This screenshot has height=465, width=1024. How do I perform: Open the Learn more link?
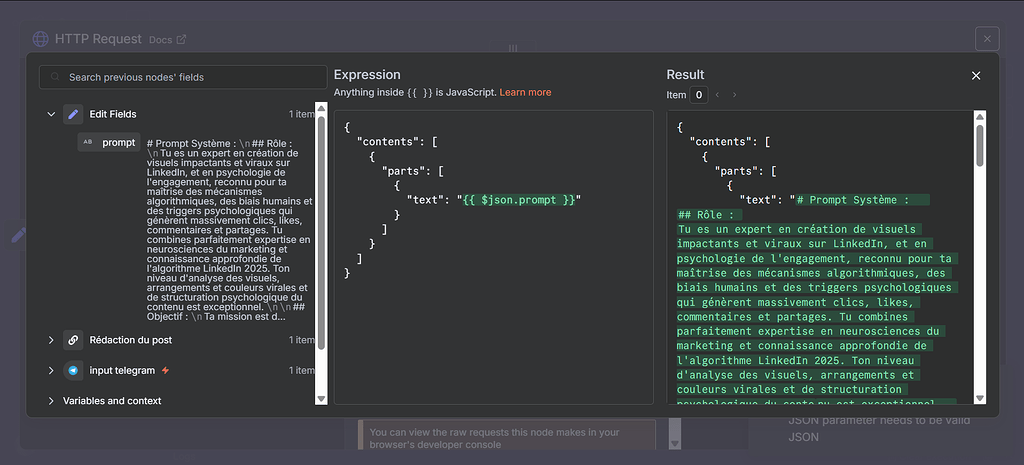pyautogui.click(x=525, y=92)
